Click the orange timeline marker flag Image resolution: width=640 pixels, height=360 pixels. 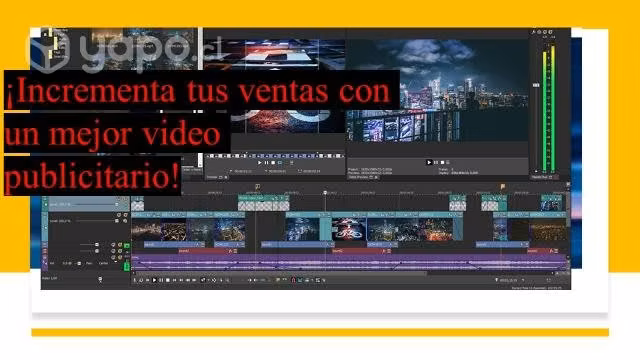(x=502, y=187)
